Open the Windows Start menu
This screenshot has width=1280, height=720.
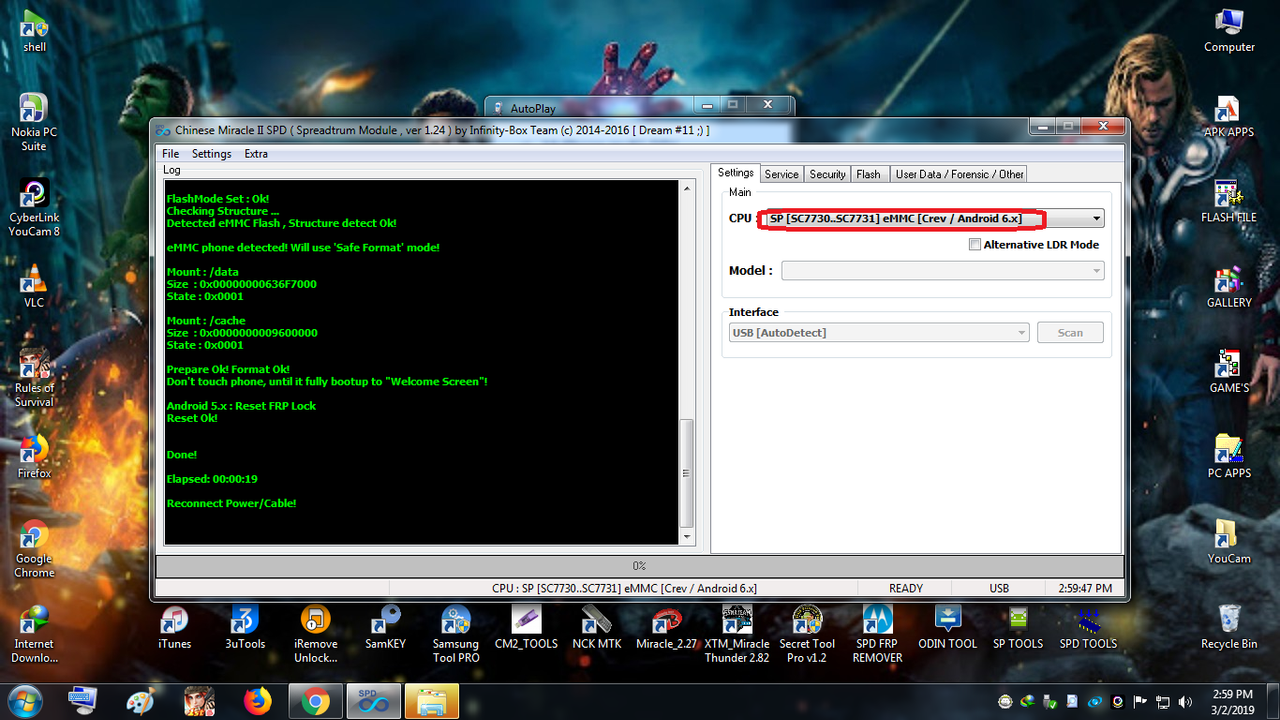tap(23, 701)
